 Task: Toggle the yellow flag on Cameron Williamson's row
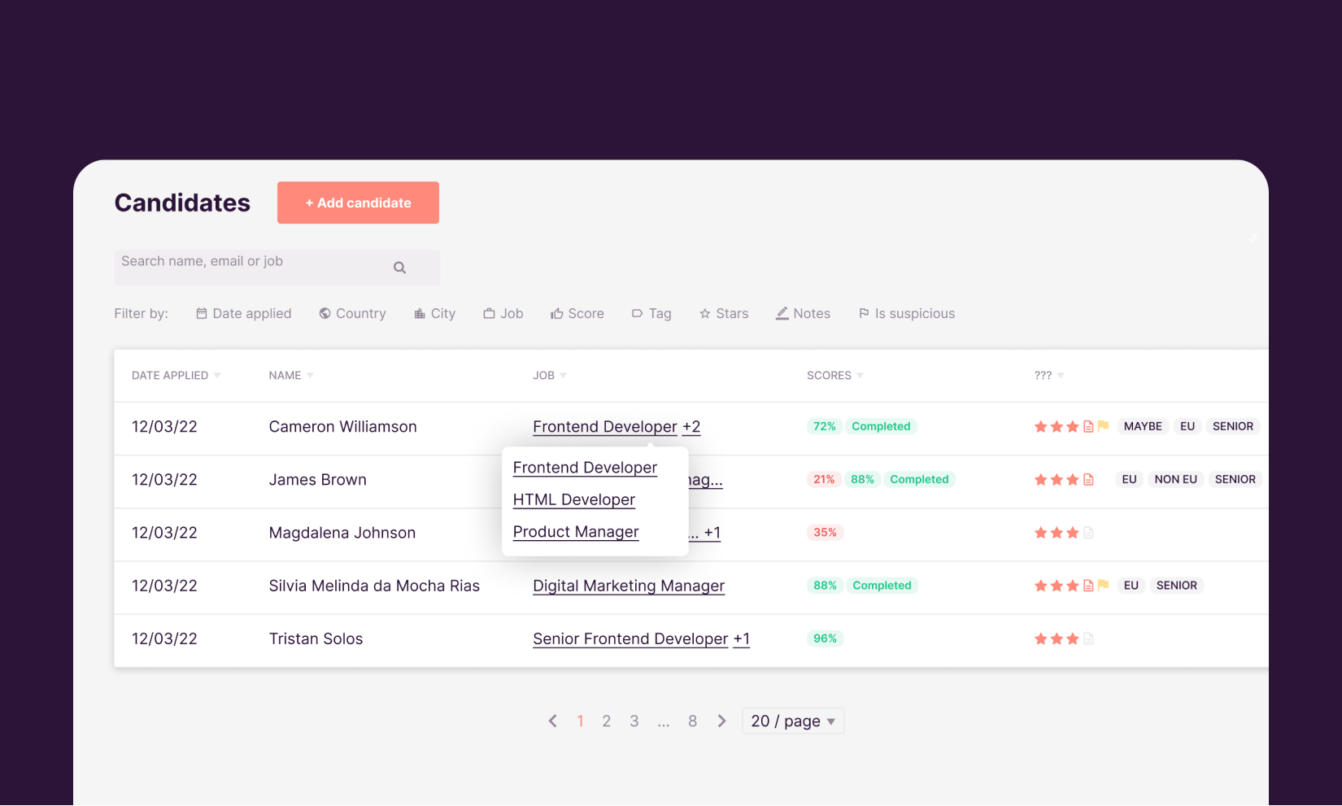tap(1102, 426)
